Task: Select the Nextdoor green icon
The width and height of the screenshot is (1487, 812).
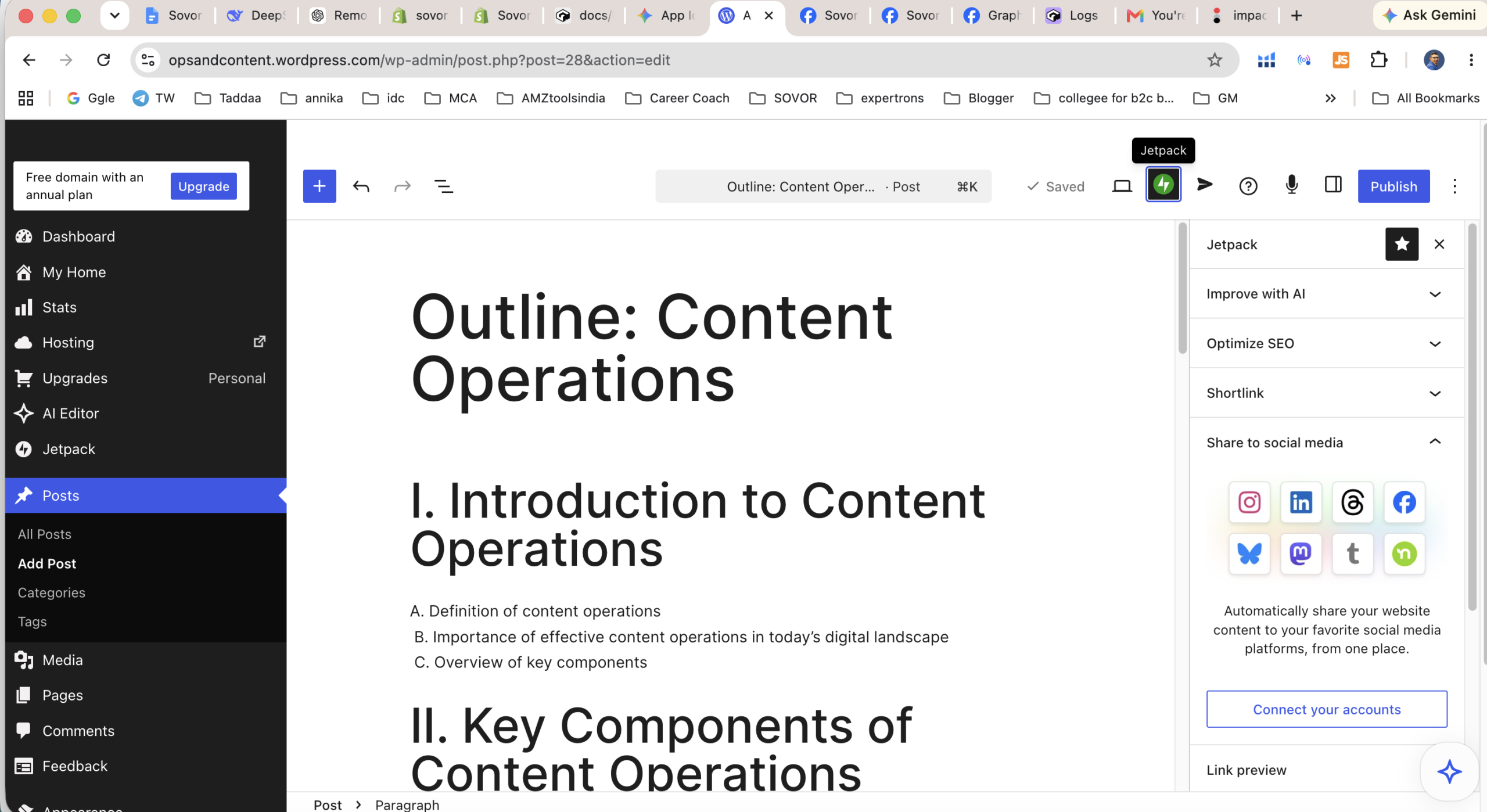Action: point(1405,554)
